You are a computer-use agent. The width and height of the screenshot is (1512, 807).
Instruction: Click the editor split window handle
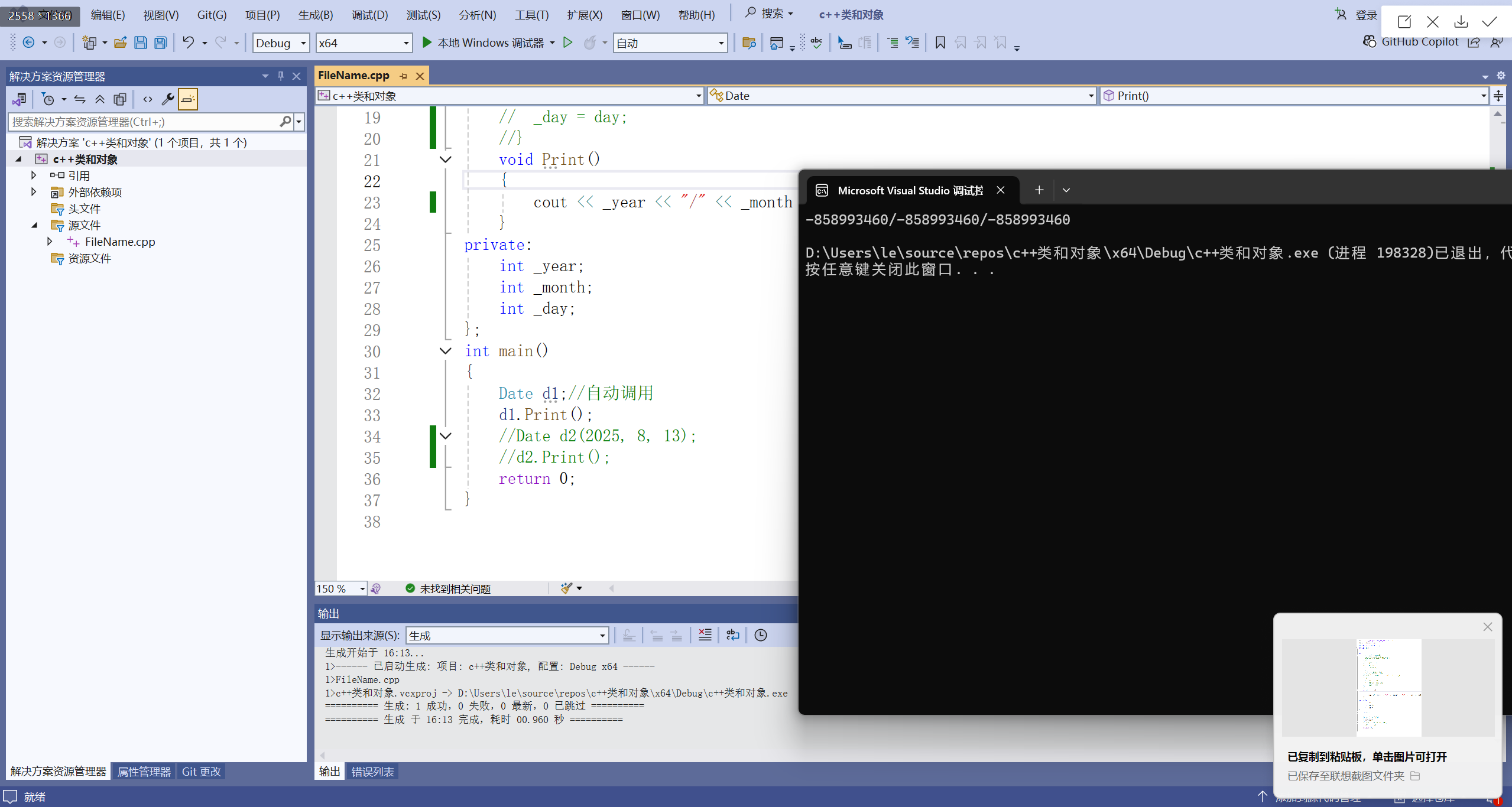pyautogui.click(x=1498, y=96)
